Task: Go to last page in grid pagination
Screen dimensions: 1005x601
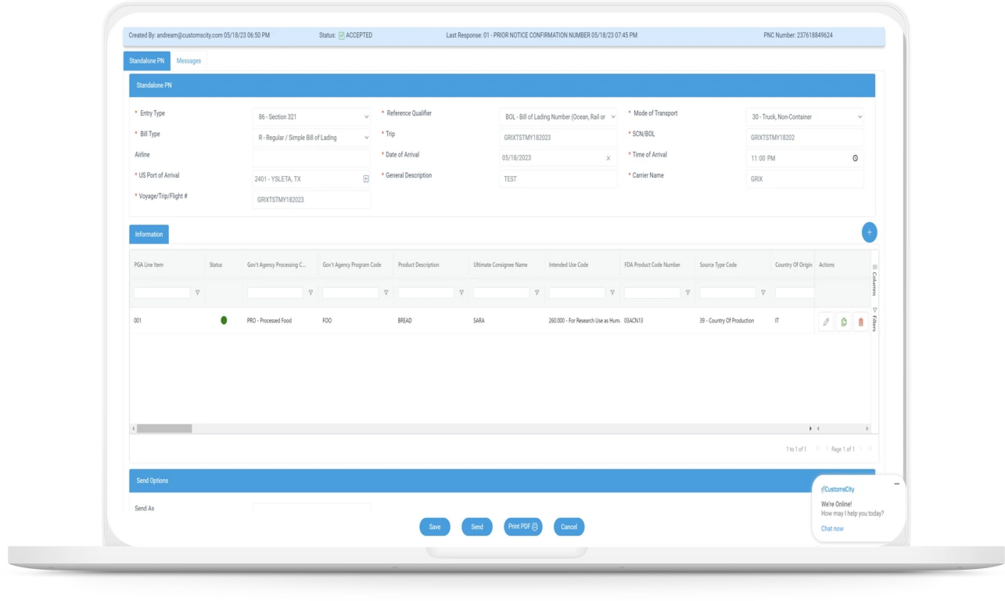Action: point(870,449)
